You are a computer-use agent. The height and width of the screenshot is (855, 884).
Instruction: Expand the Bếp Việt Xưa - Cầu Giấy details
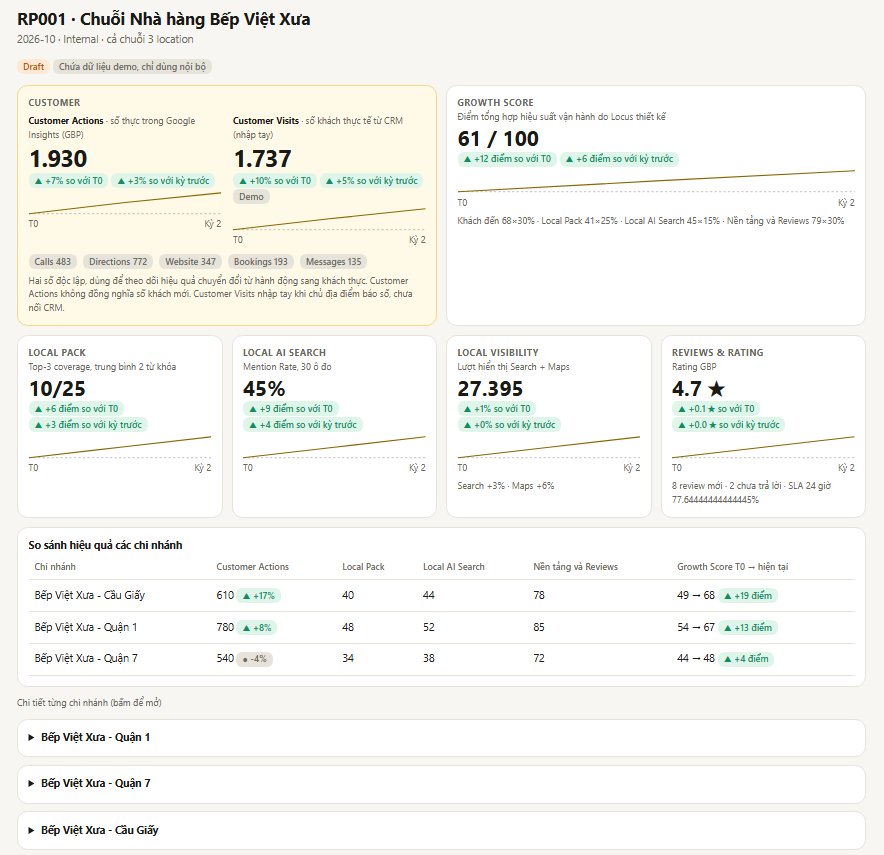click(x=441, y=830)
